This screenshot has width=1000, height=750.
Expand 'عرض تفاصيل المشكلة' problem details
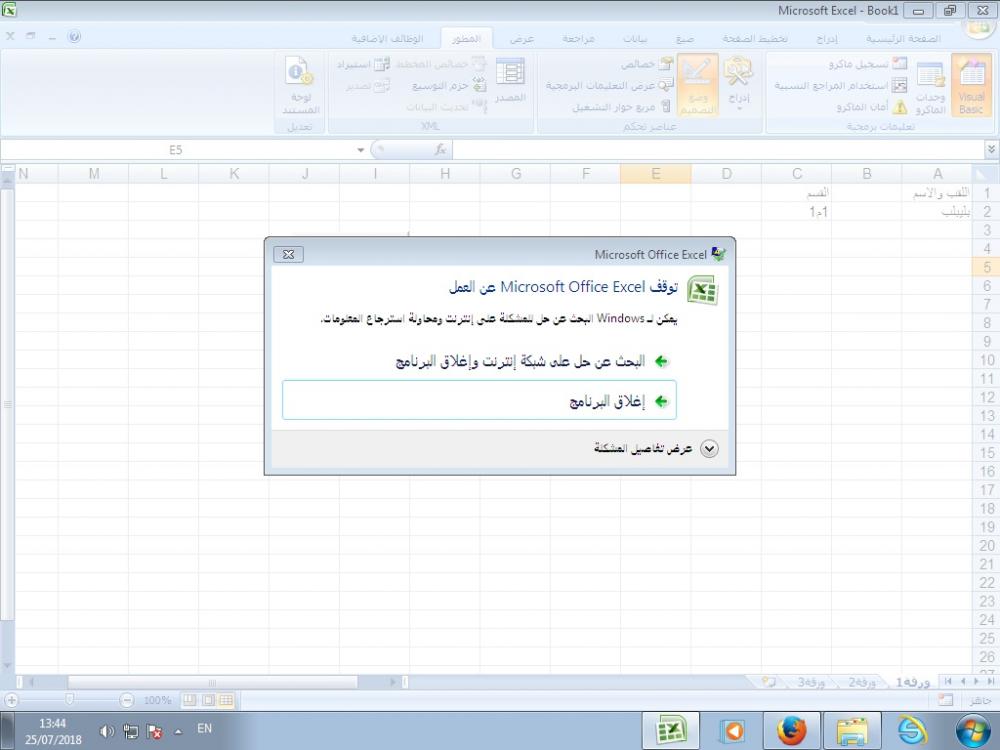[x=655, y=448]
